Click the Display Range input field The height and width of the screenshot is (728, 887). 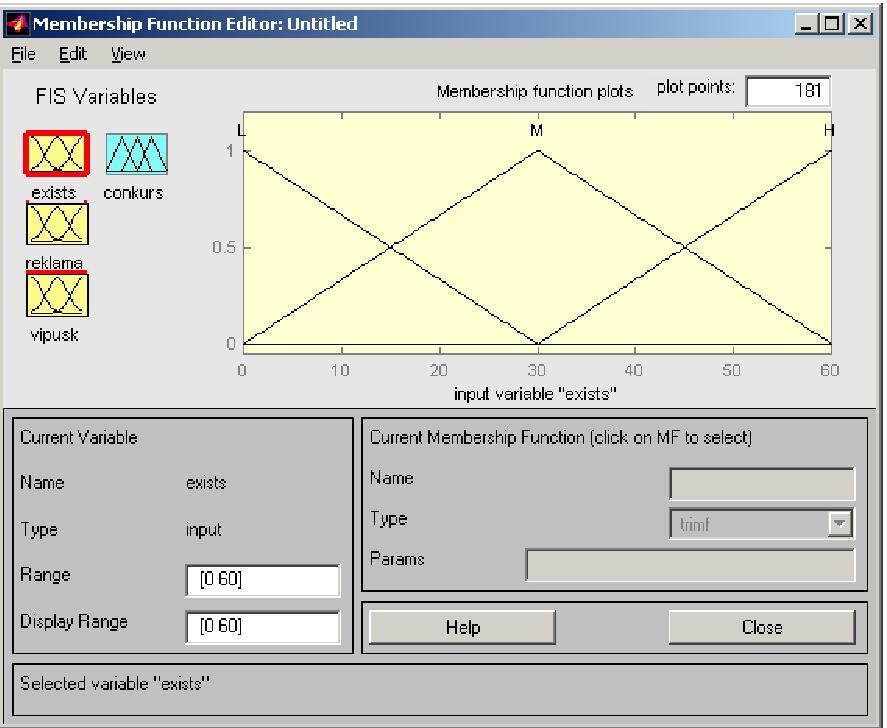(x=262, y=626)
